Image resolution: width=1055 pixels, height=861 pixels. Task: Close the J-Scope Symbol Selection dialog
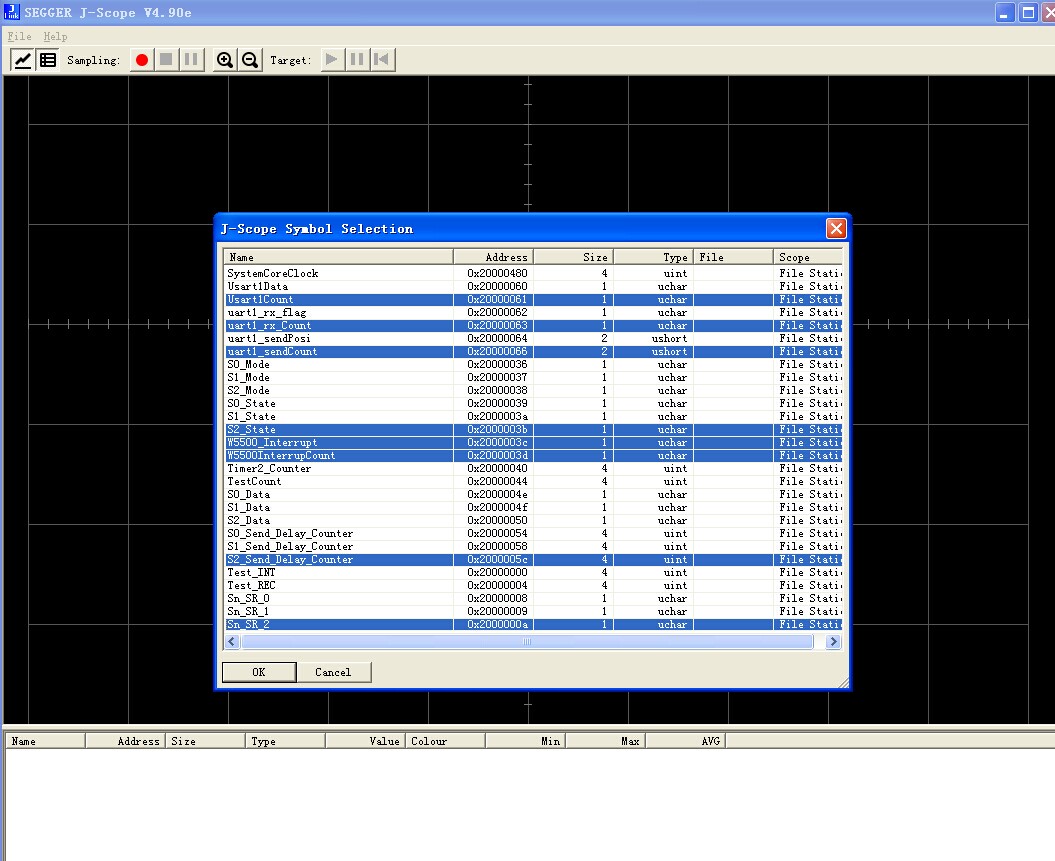tap(836, 229)
